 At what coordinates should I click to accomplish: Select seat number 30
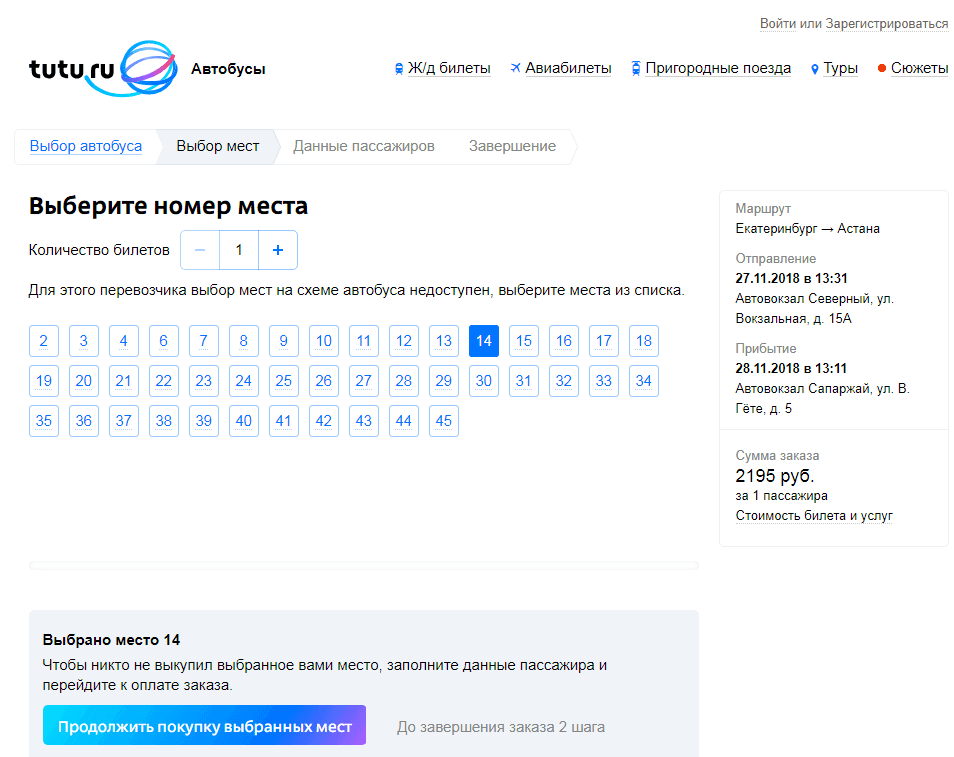[484, 381]
